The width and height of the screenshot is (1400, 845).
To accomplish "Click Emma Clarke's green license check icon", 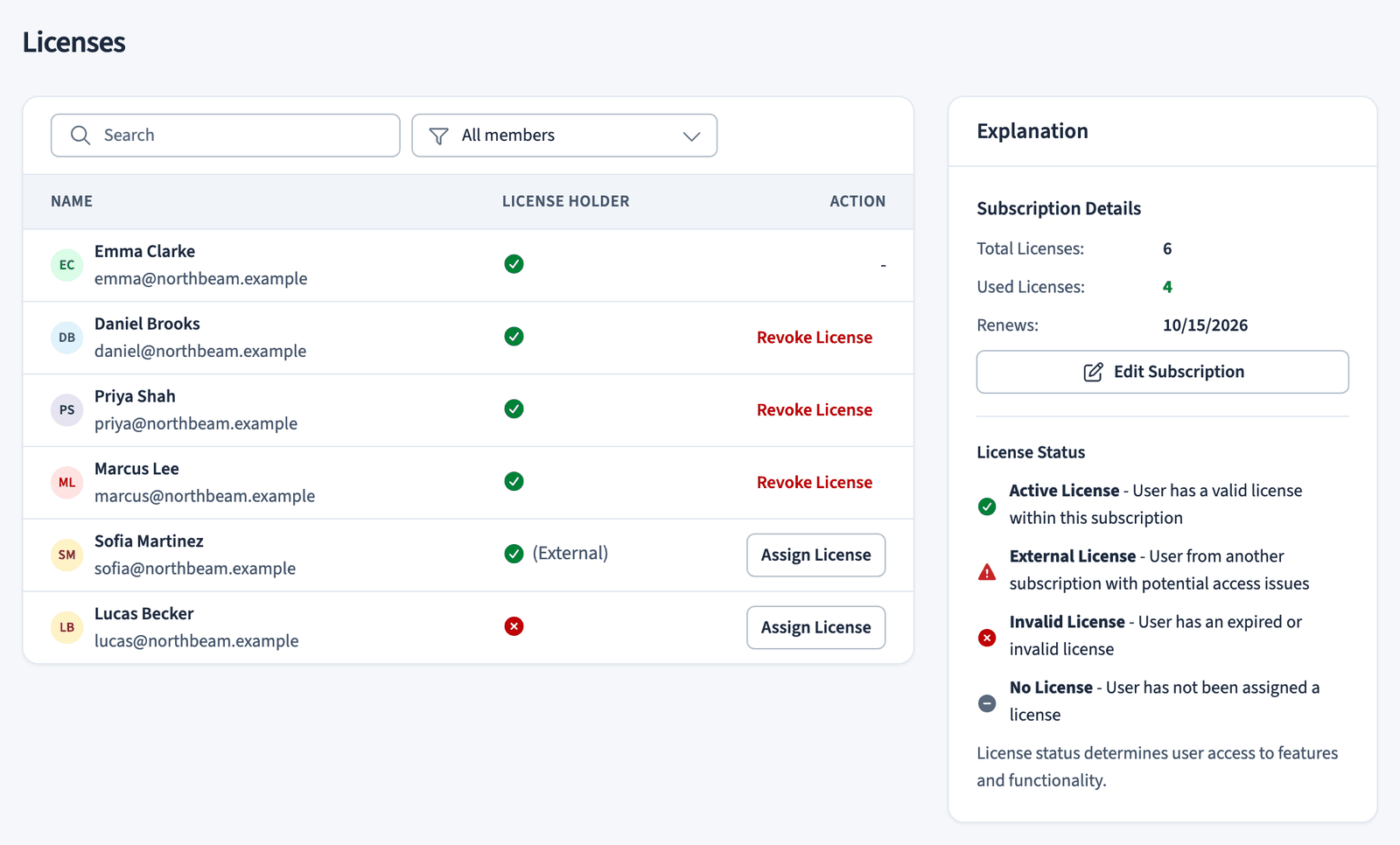I will tap(514, 264).
